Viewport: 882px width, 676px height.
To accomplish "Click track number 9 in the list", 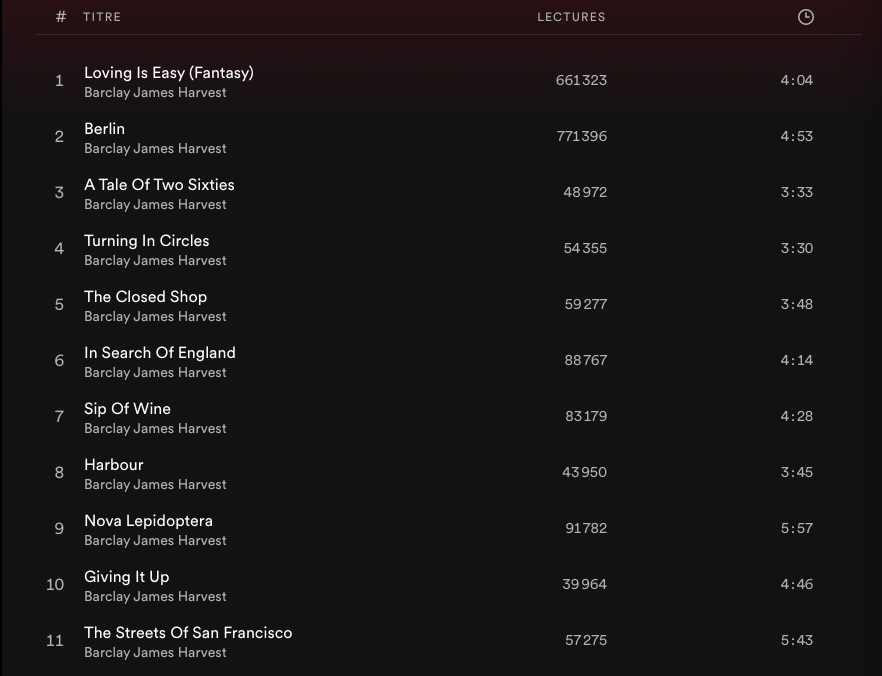I will coord(59,528).
